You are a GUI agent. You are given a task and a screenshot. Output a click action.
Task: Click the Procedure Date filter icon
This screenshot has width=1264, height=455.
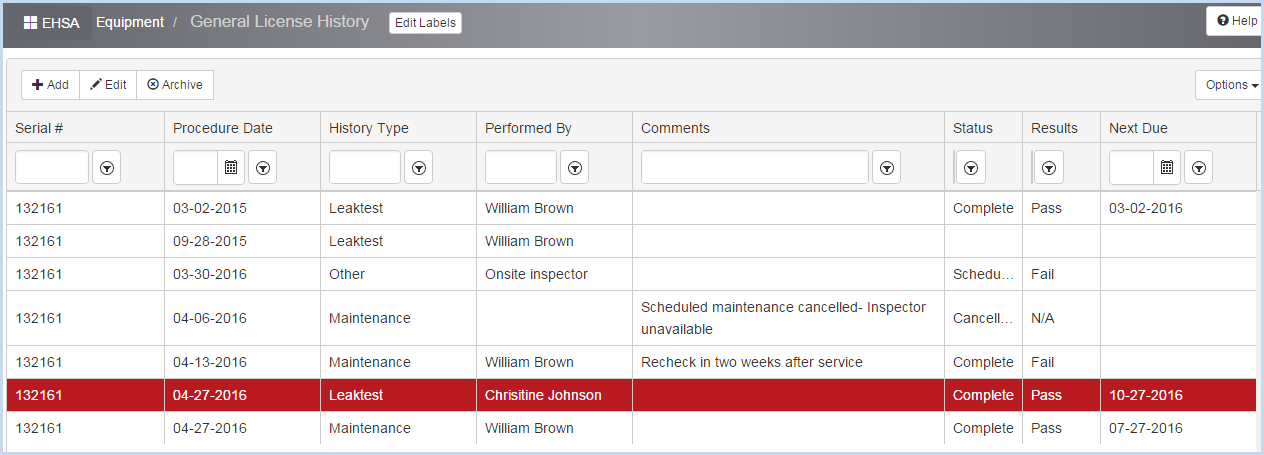point(262,168)
